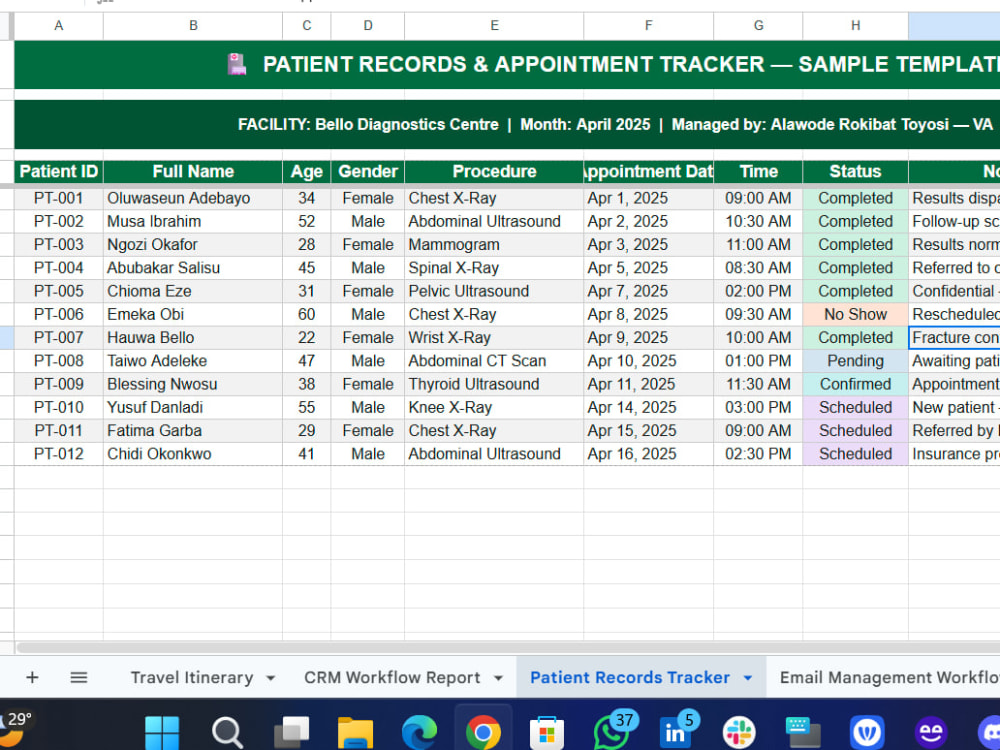Viewport: 1000px width, 750px height.
Task: Select the Apr 14, 2025 date cell
Action: (x=649, y=408)
